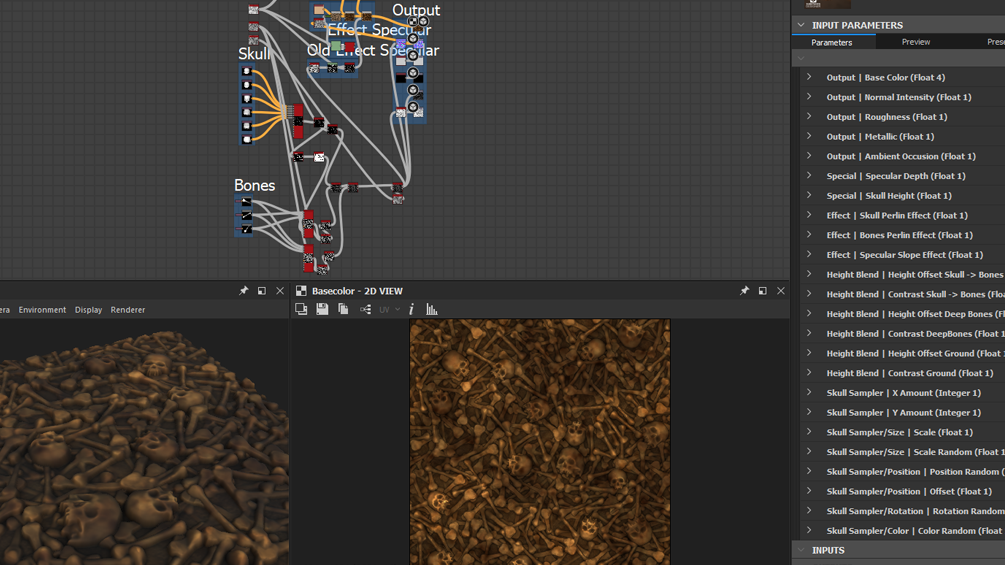Image resolution: width=1005 pixels, height=565 pixels.
Task: Select 'Height Blend | Height Offset Ground' row
Action: [x=902, y=353]
